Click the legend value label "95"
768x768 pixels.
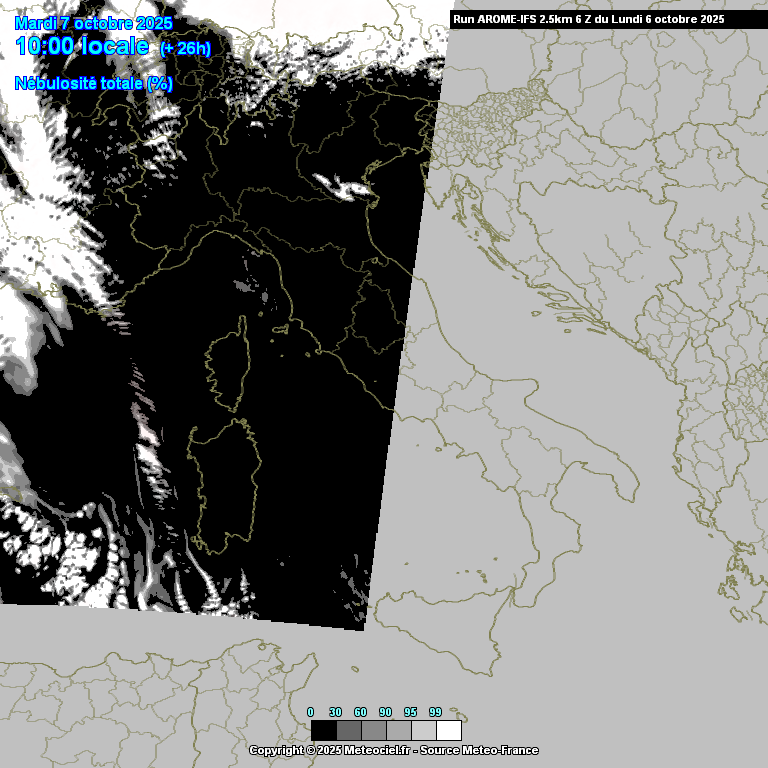point(410,712)
